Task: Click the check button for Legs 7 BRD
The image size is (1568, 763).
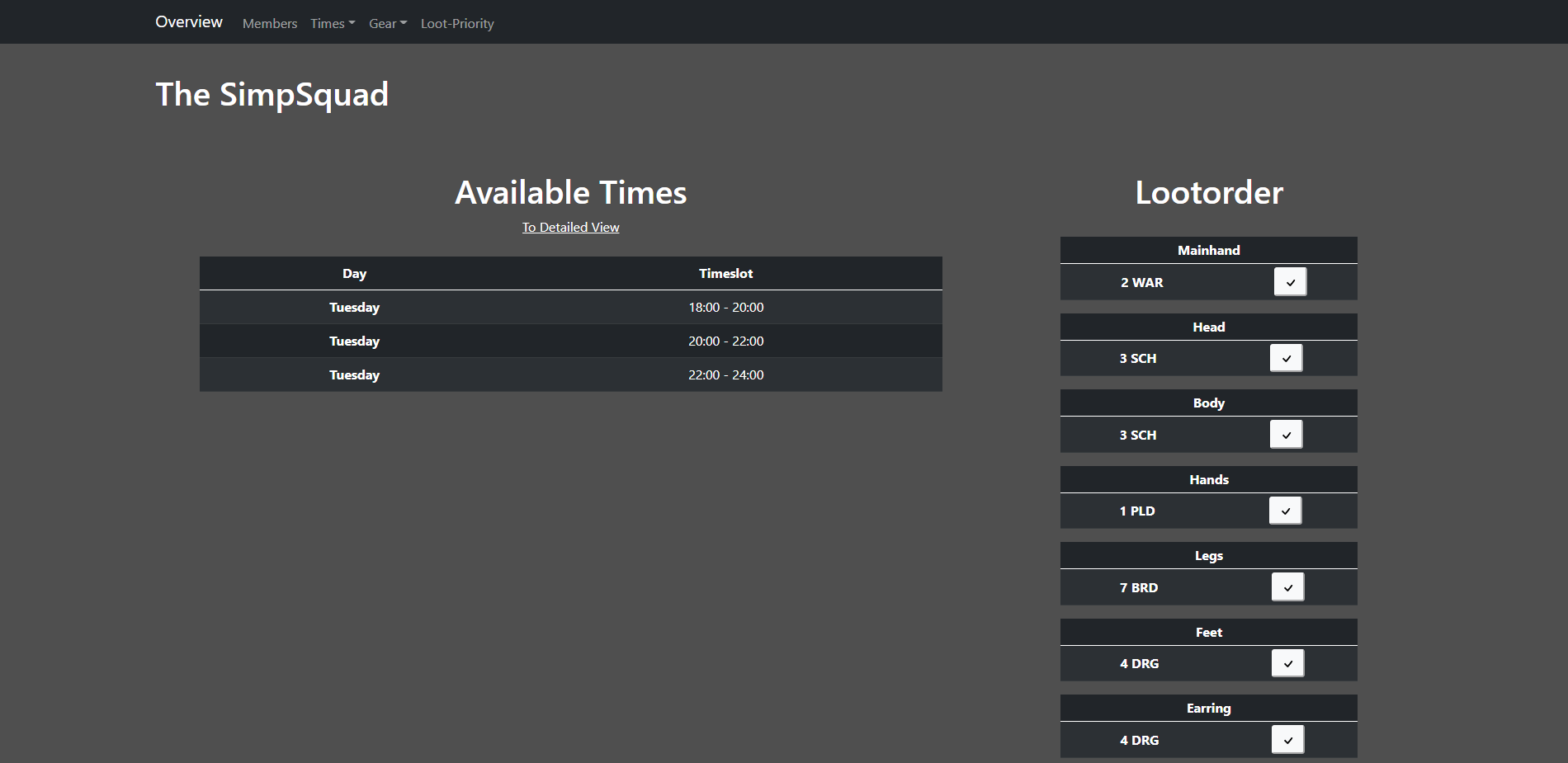Action: [1287, 587]
